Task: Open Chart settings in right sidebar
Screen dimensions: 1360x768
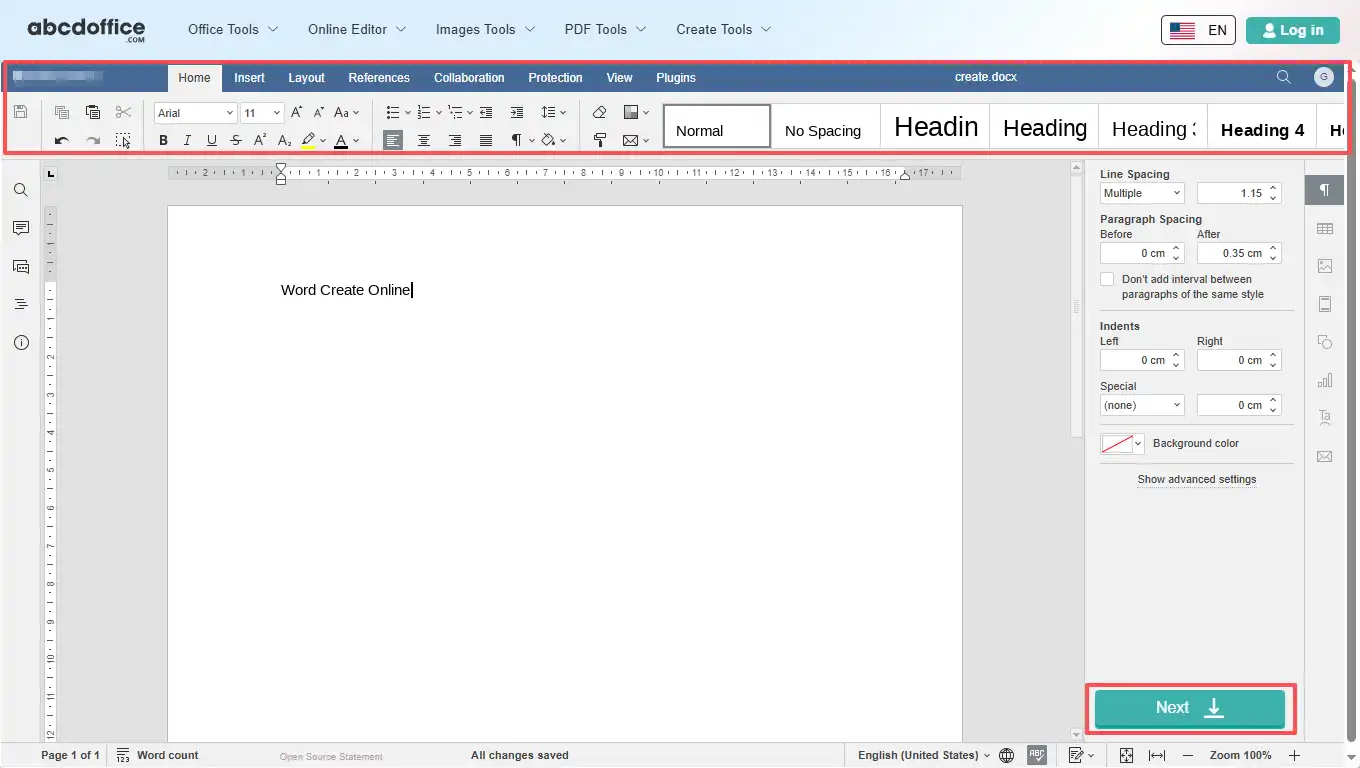Action: (1325, 380)
